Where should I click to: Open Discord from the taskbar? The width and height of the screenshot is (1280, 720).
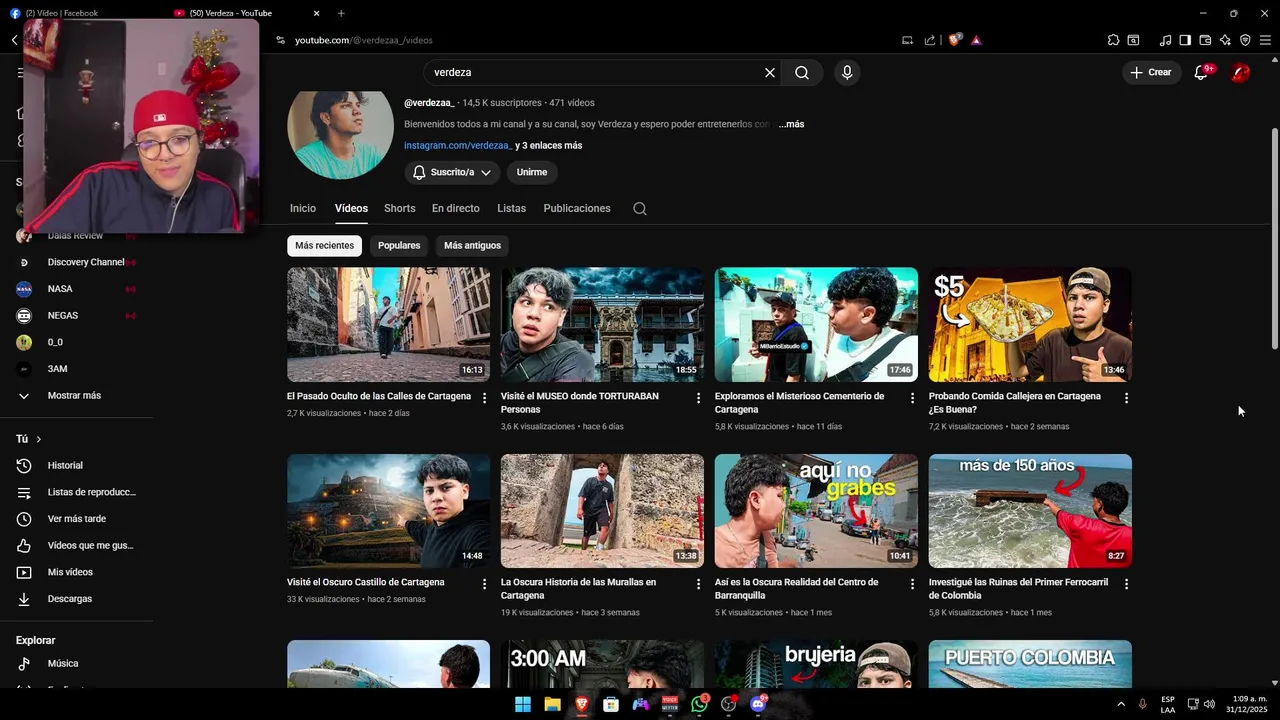758,704
